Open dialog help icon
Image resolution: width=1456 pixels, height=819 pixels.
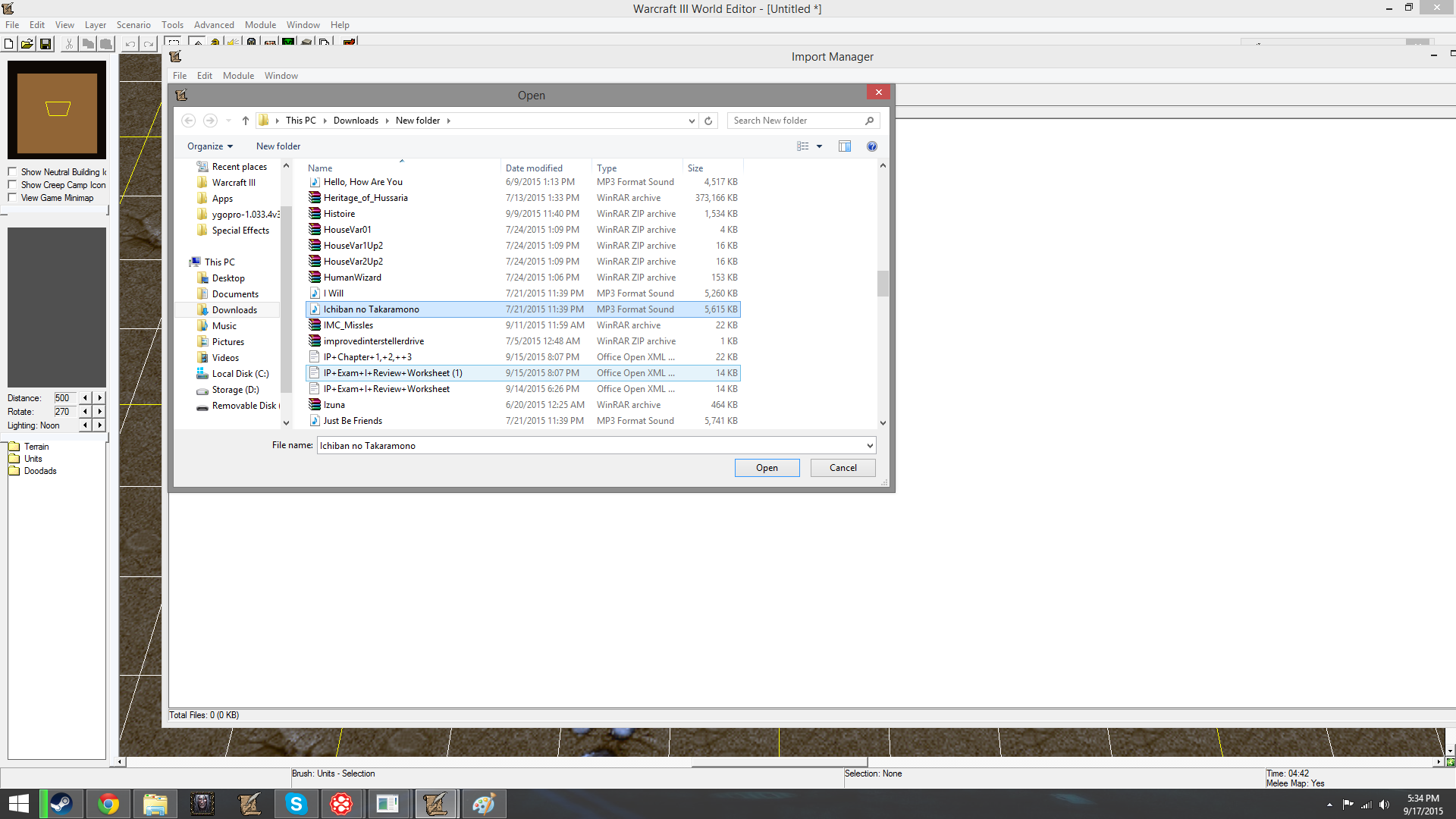[x=872, y=146]
